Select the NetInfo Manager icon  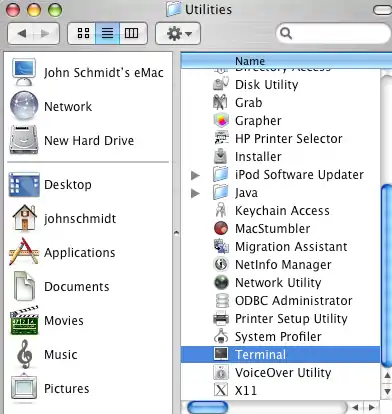coord(221,264)
